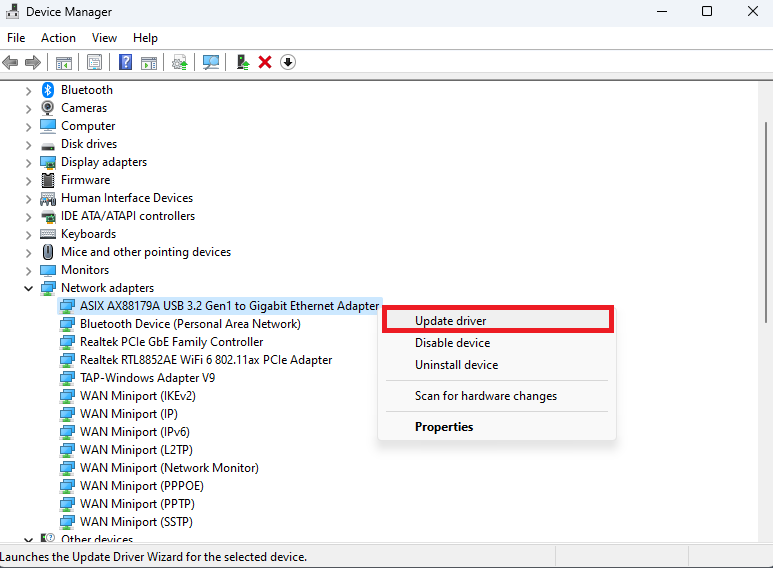Open the File menu
Image resolution: width=773 pixels, height=568 pixels.
[16, 38]
